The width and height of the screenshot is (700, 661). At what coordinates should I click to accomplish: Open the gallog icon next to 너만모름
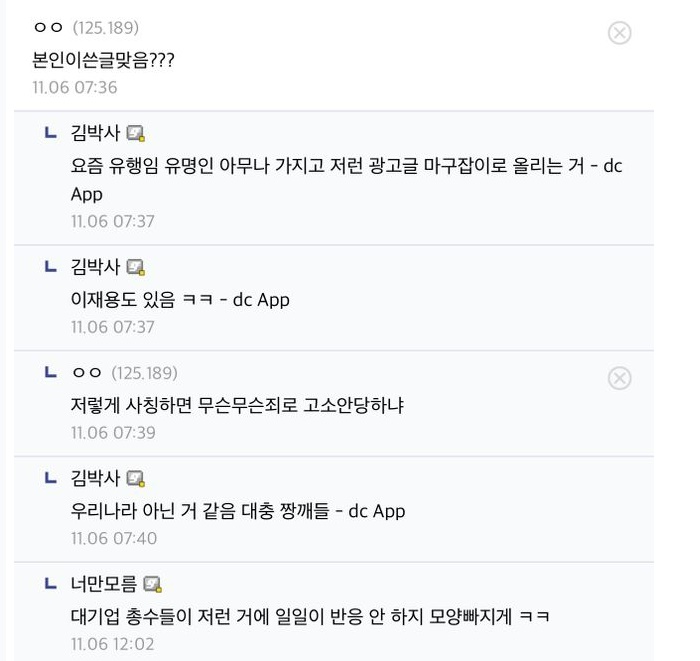[153, 585]
